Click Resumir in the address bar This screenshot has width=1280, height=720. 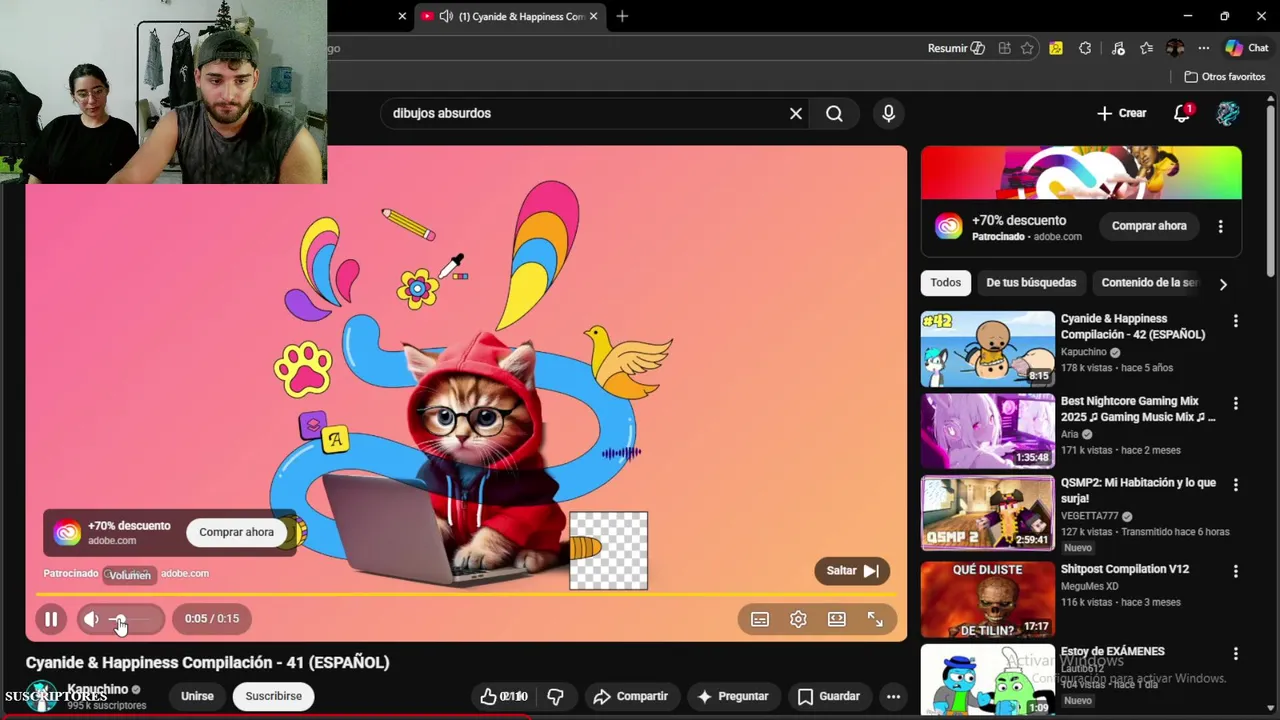[x=956, y=48]
